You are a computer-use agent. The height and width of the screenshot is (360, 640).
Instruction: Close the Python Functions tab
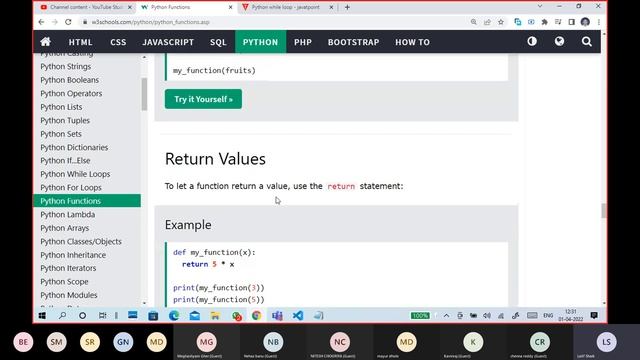230,7
